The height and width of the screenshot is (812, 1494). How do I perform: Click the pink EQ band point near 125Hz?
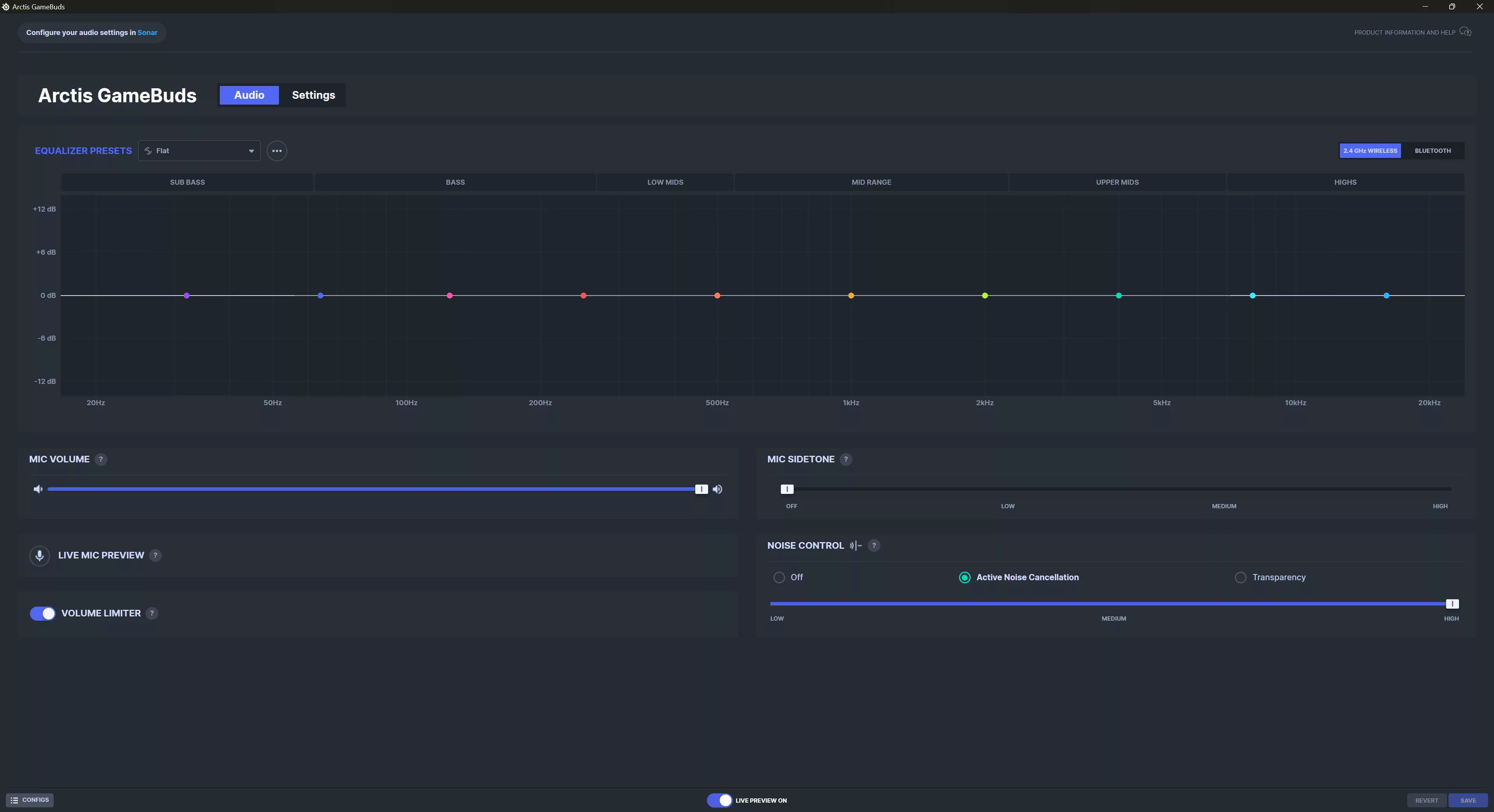coord(449,296)
